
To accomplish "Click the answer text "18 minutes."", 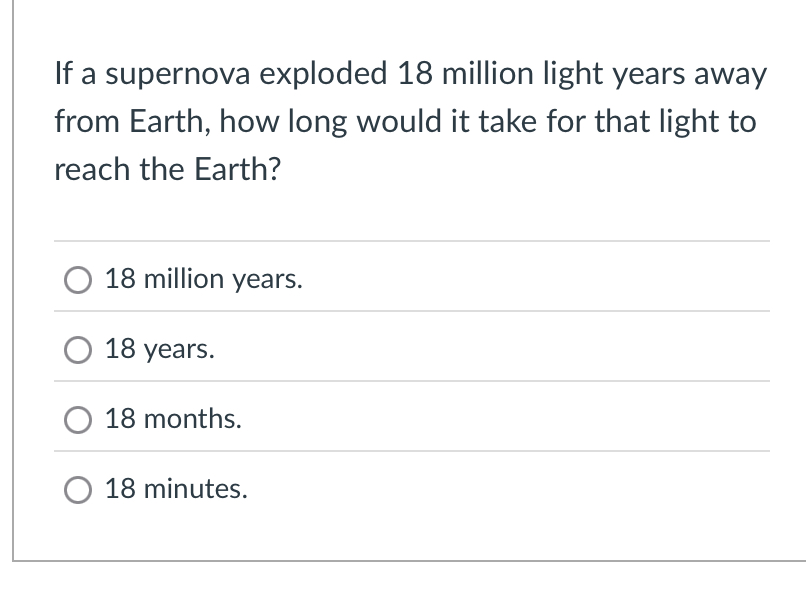I will point(176,489).
